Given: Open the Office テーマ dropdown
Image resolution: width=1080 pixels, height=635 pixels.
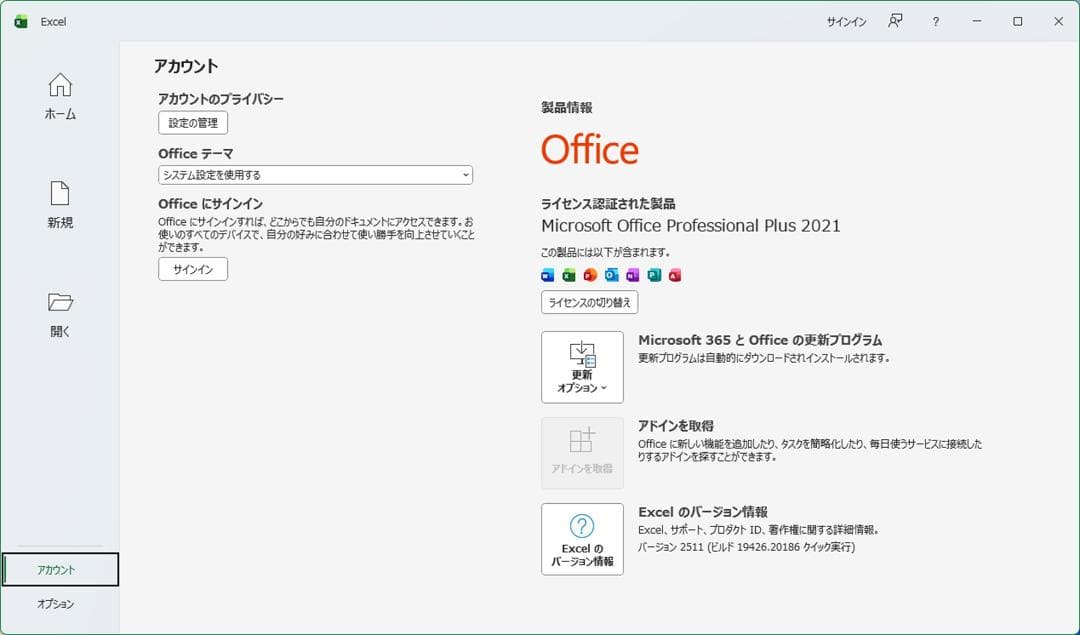Looking at the screenshot, I should 315,174.
